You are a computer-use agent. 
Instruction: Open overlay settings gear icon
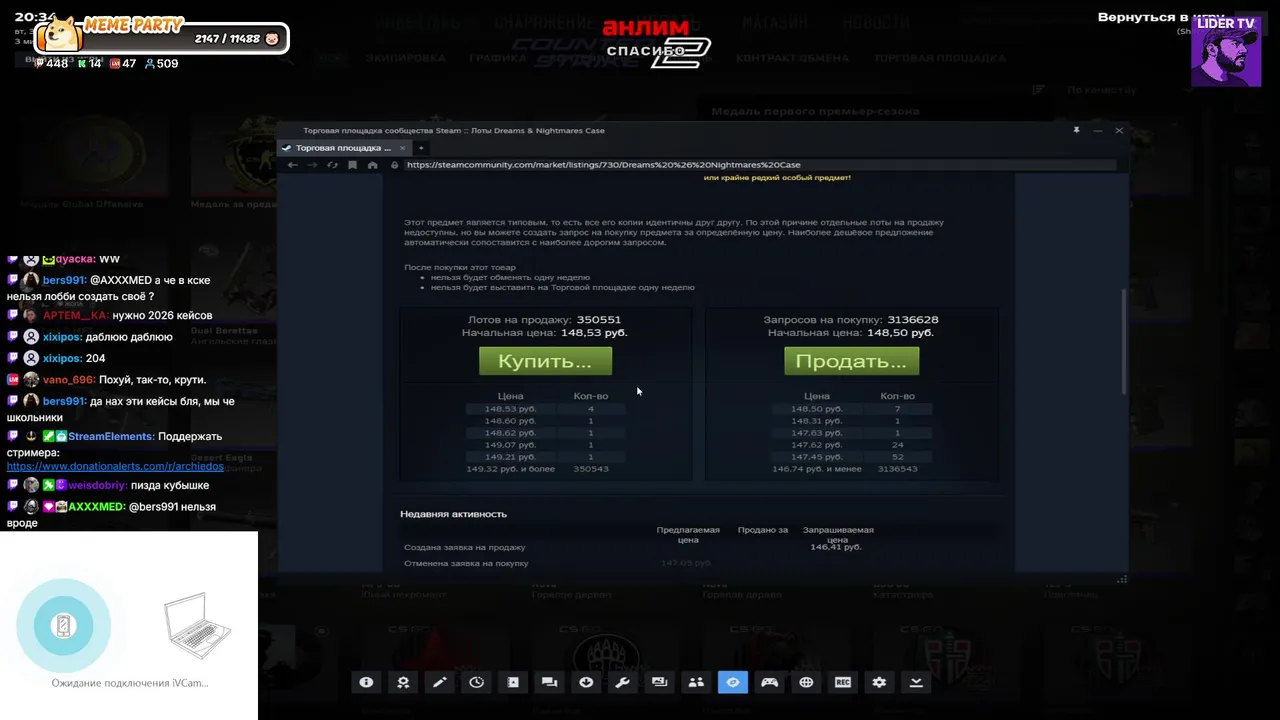click(879, 682)
